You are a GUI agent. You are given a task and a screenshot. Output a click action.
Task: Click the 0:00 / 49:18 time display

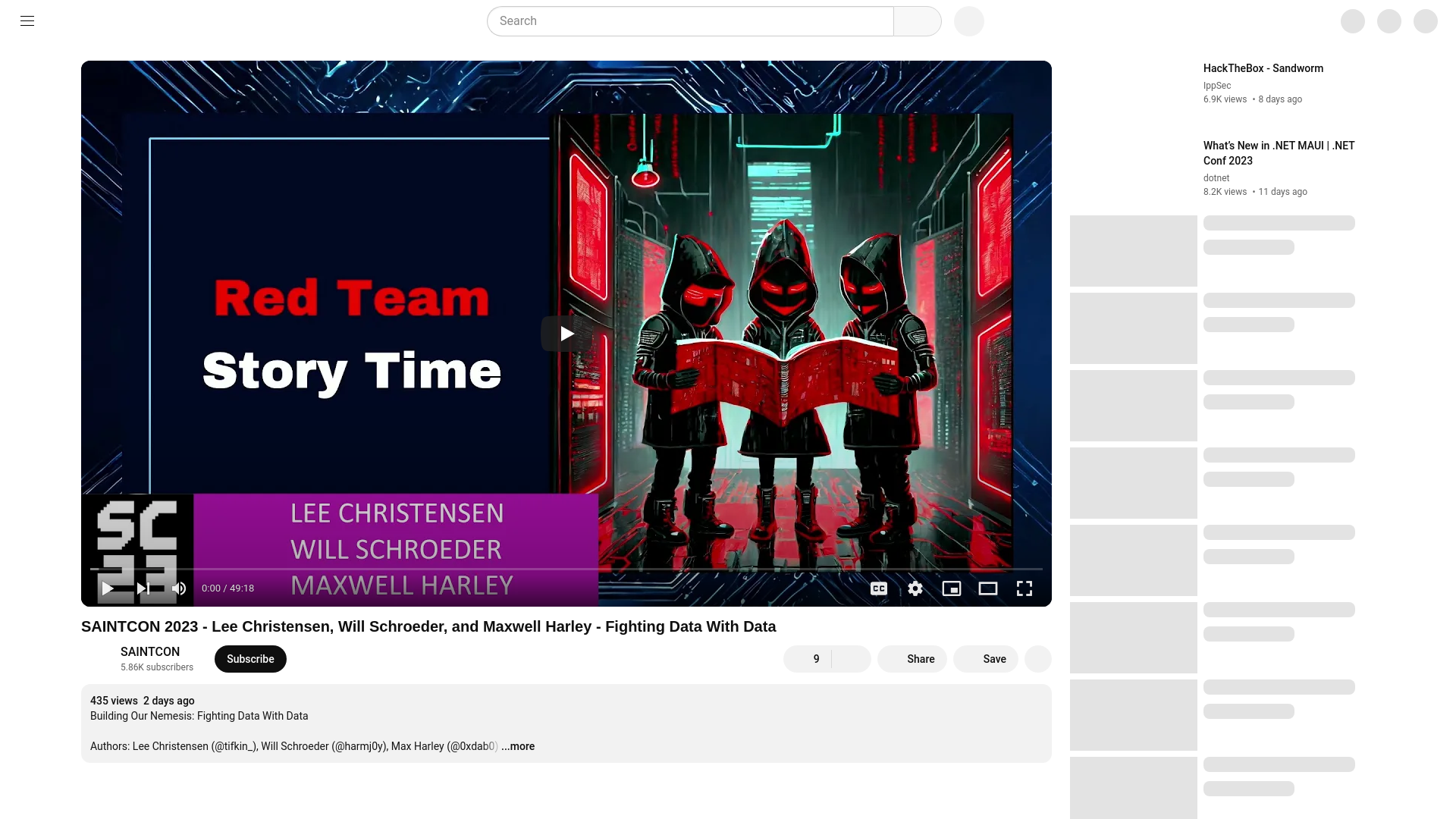pyautogui.click(x=227, y=588)
